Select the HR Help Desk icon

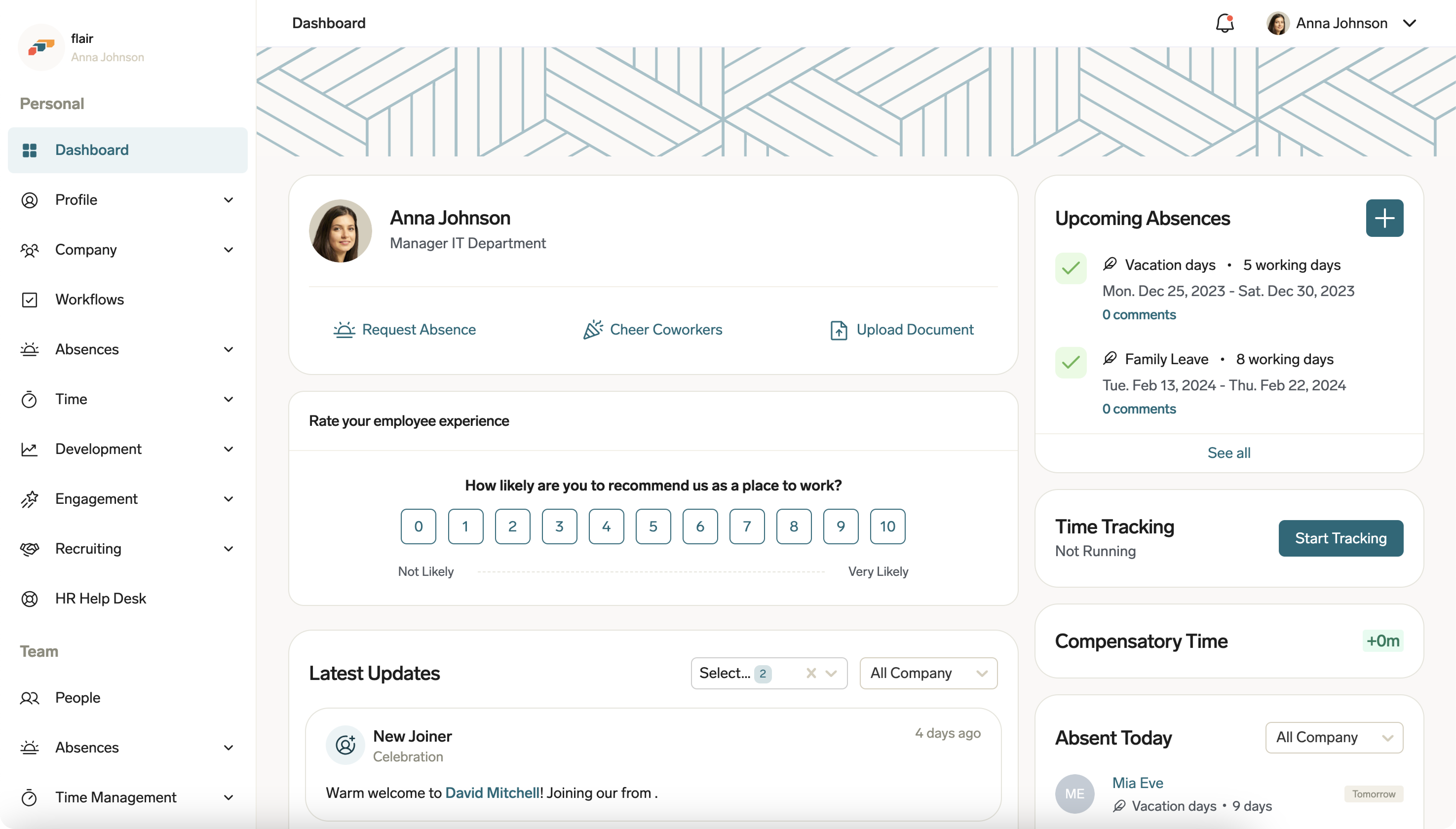(30, 598)
